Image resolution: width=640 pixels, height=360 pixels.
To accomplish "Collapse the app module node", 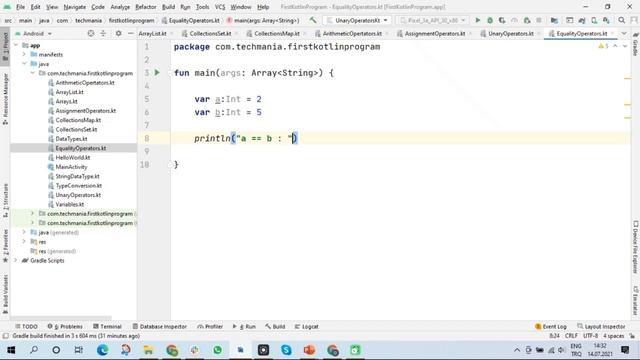I will [x=16, y=45].
